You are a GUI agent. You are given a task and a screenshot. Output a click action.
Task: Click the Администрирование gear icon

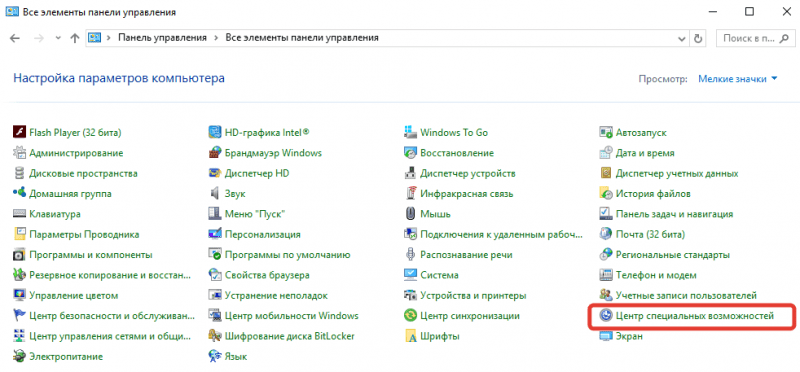click(19, 153)
